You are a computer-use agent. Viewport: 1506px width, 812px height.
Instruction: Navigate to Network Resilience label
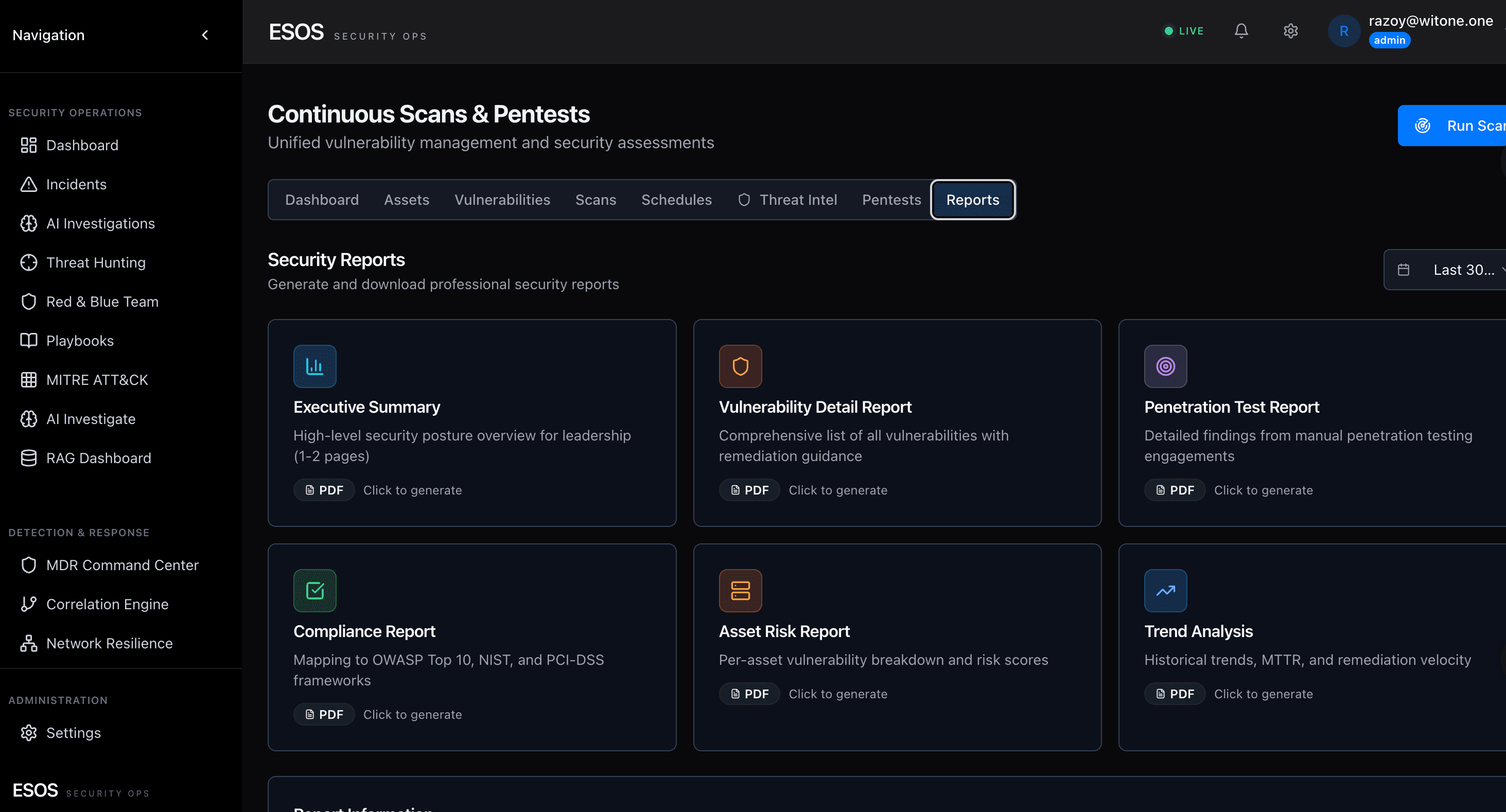pos(109,644)
